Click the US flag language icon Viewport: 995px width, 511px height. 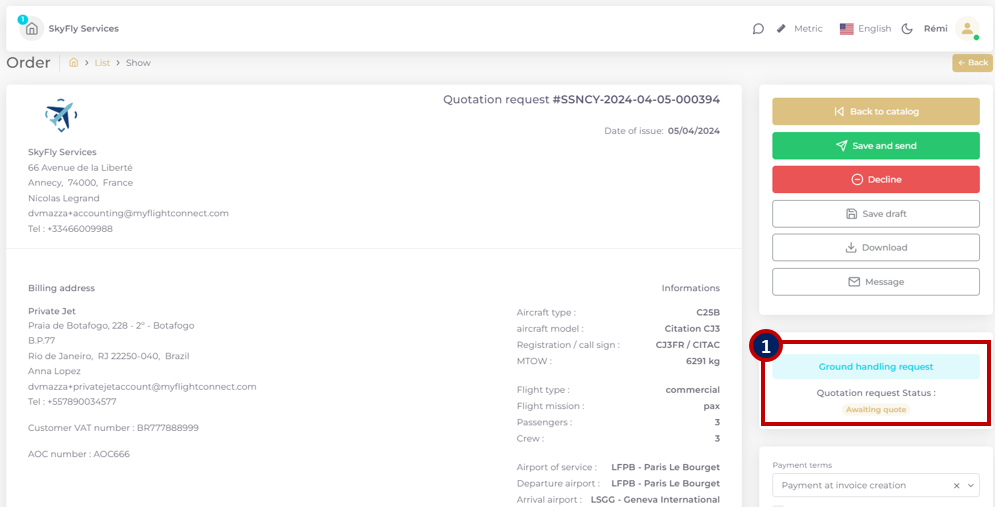(x=847, y=29)
